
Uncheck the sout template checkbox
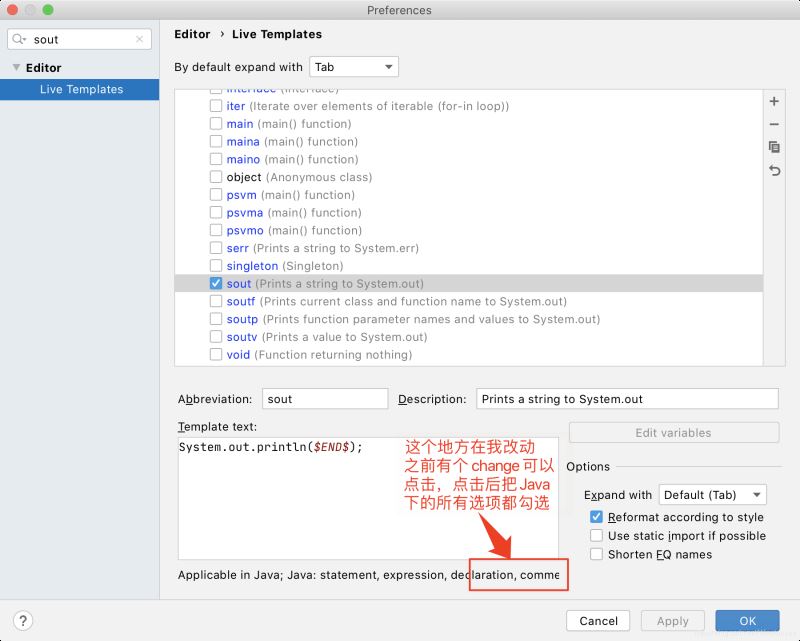coord(216,283)
